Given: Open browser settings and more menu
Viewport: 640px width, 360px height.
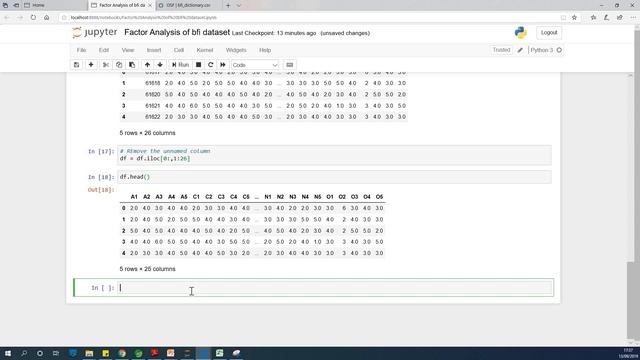Looking at the screenshot, I should click(x=633, y=18).
